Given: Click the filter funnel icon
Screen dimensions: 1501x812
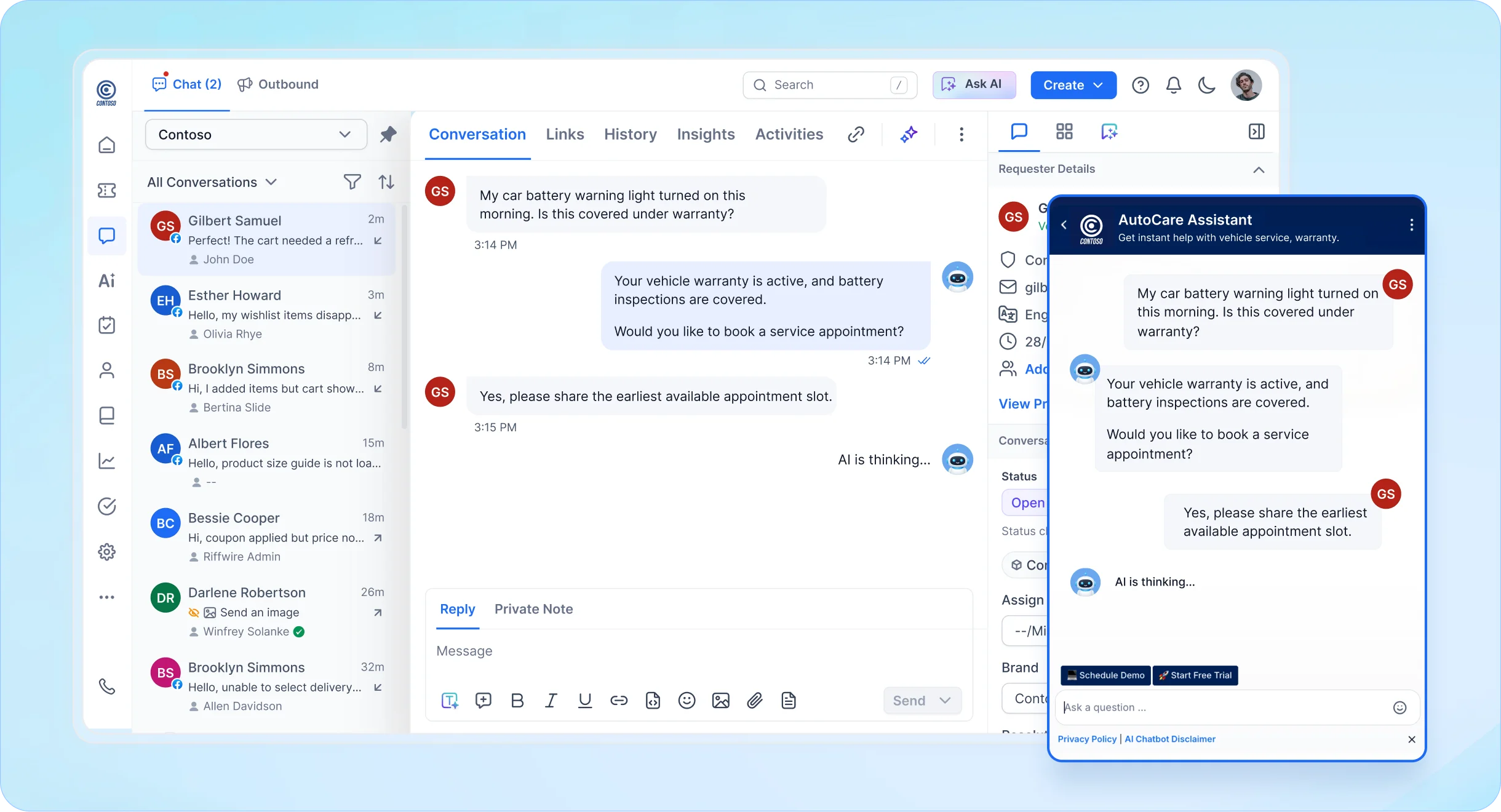Looking at the screenshot, I should coord(352,182).
